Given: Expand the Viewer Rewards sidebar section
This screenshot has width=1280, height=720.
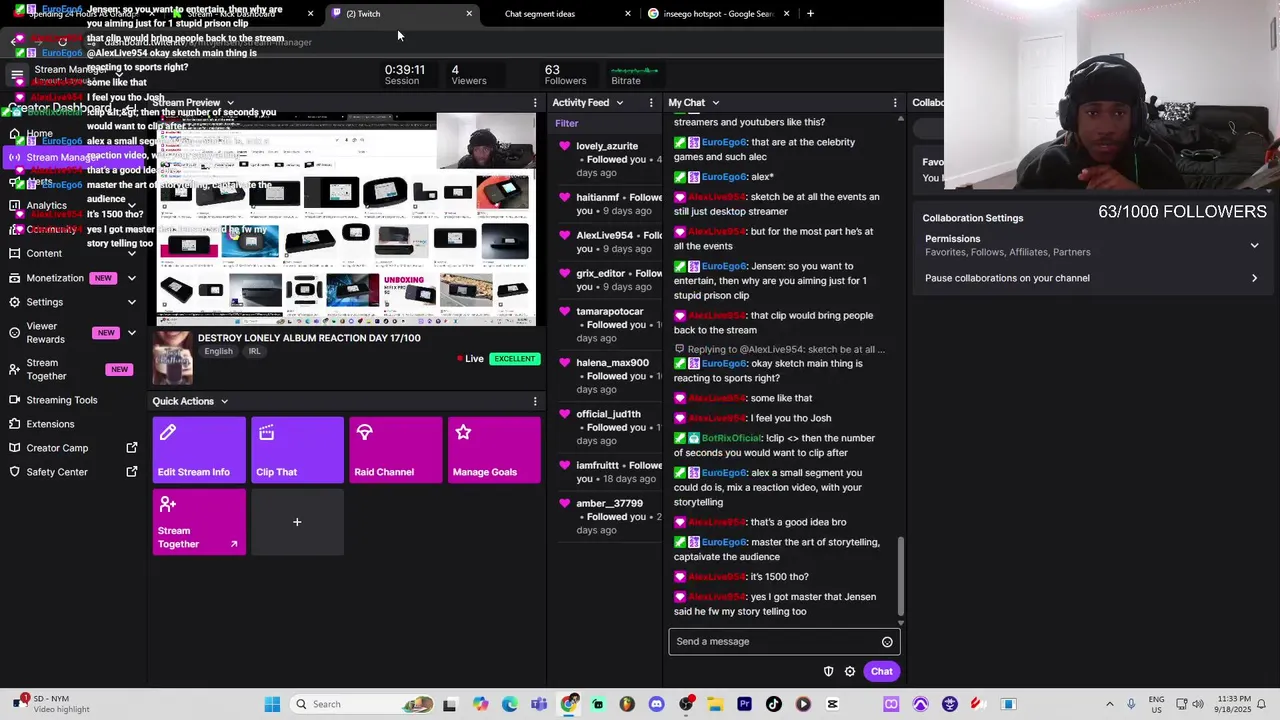Looking at the screenshot, I should 132,333.
